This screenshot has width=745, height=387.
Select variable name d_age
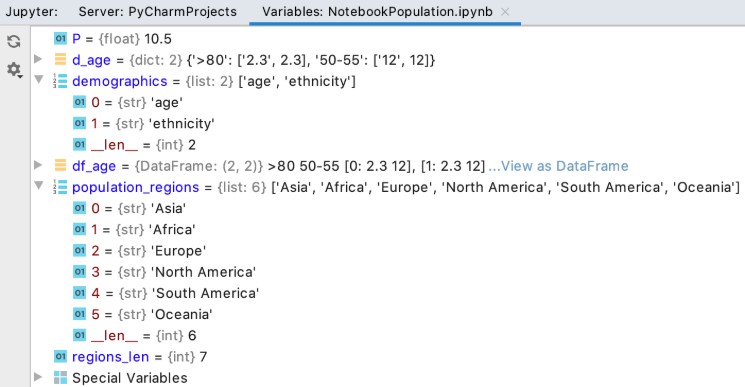click(91, 60)
